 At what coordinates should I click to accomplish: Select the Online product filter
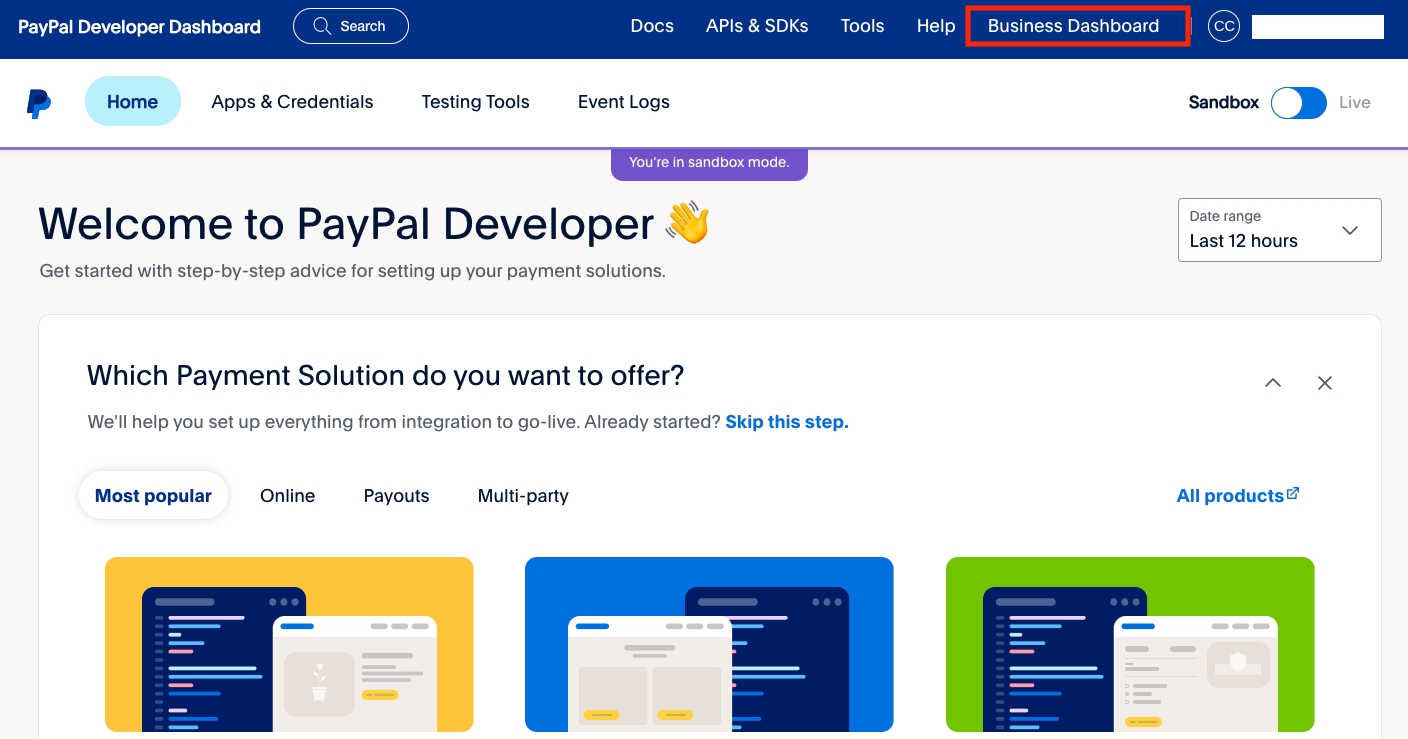(287, 496)
